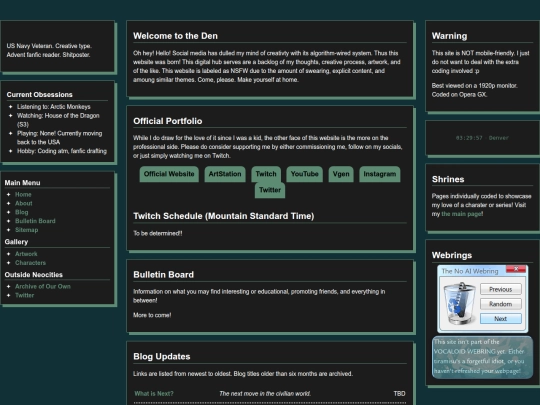Click Previous in No AI Webring

(501, 289)
